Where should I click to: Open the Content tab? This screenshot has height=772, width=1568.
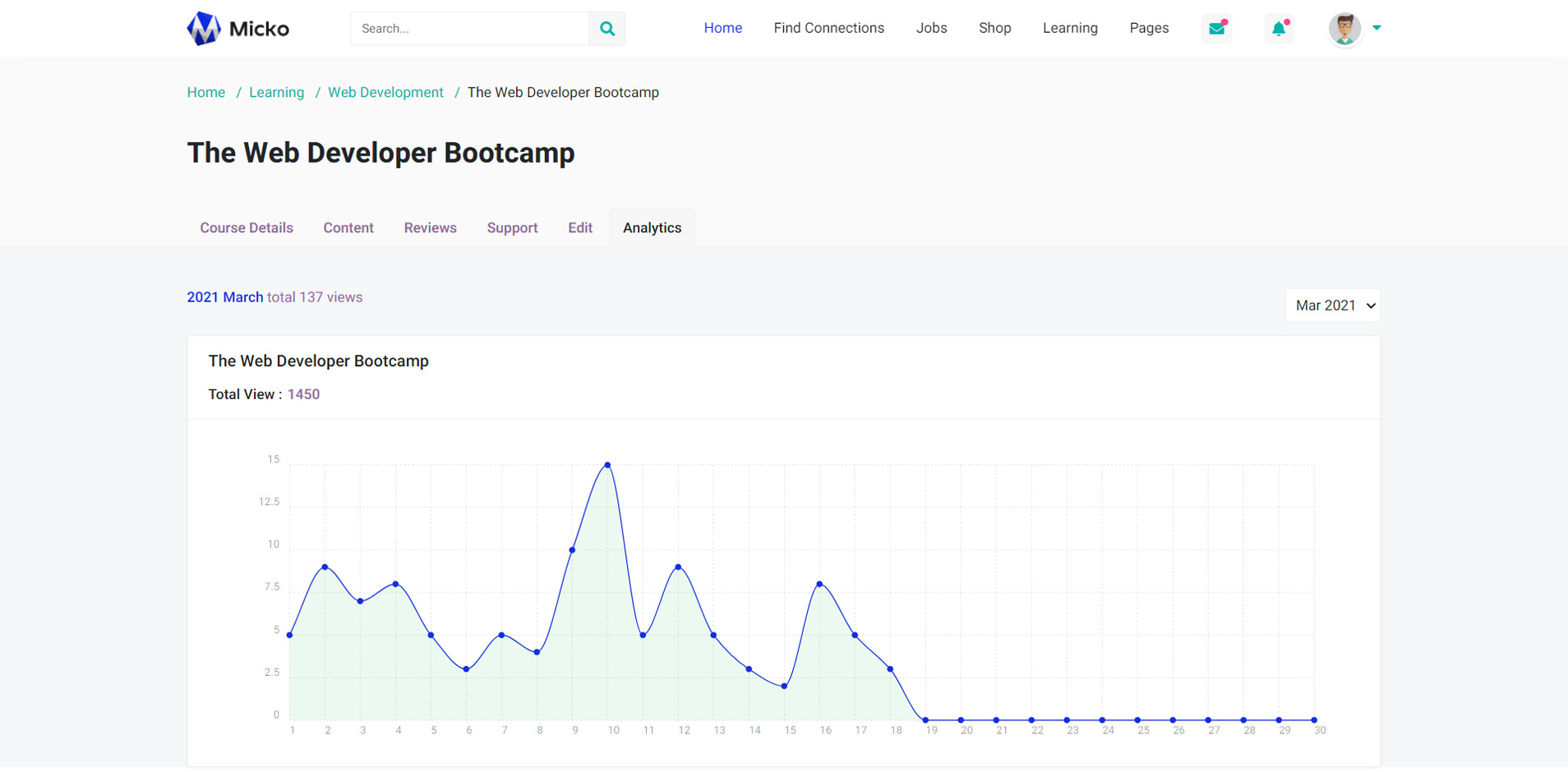click(348, 228)
